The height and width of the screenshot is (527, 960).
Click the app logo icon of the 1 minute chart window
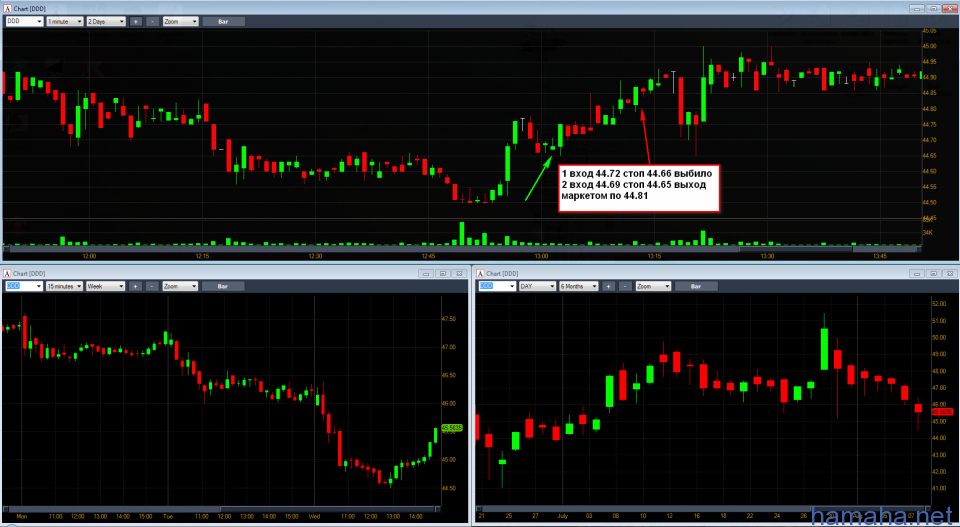point(7,8)
